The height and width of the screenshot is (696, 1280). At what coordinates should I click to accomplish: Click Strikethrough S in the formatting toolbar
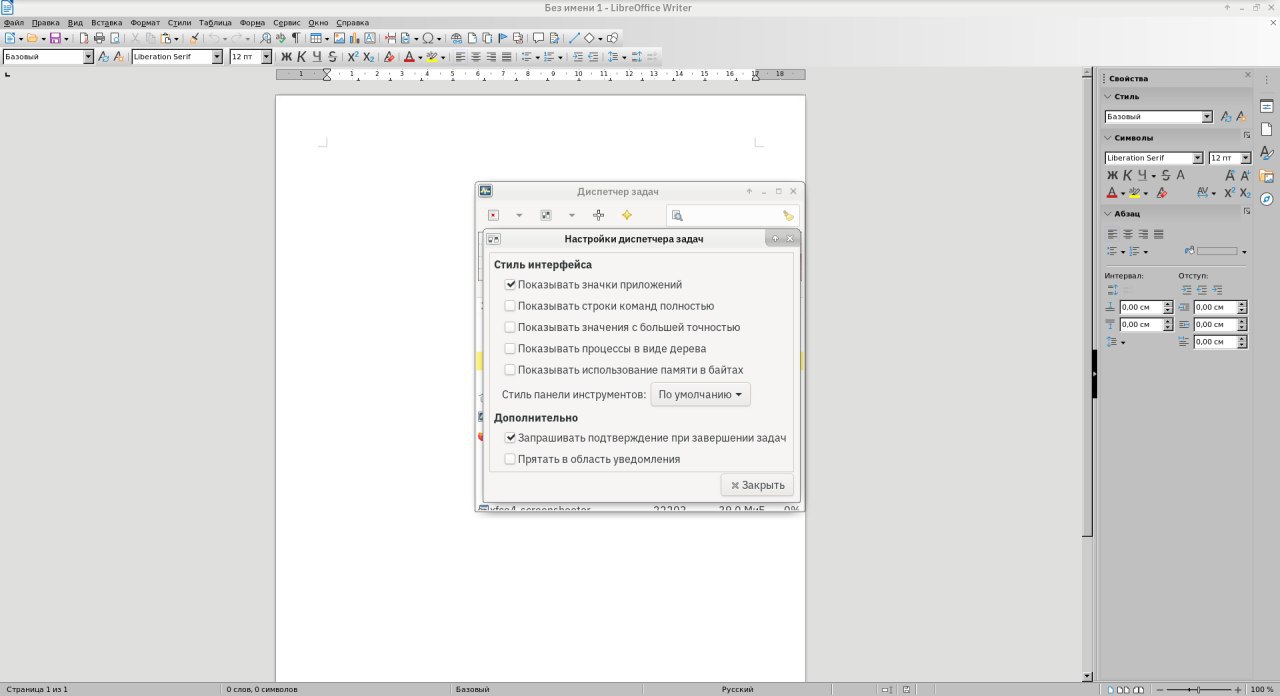pyautogui.click(x=332, y=57)
